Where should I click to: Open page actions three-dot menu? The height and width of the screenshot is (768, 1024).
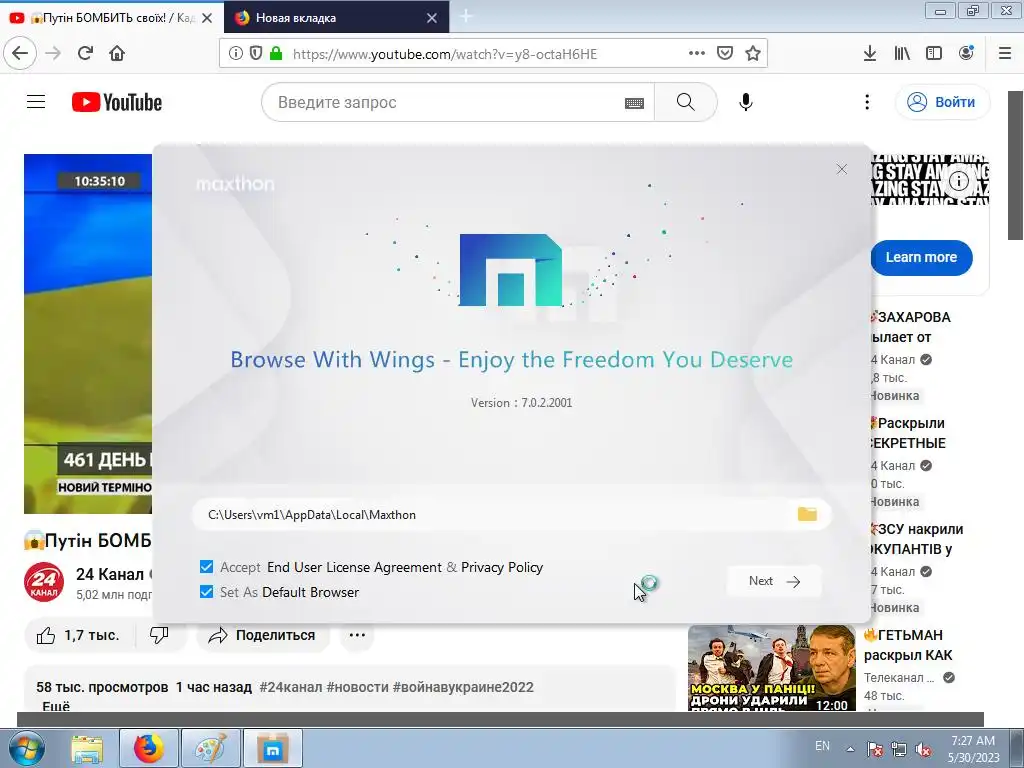coord(697,53)
